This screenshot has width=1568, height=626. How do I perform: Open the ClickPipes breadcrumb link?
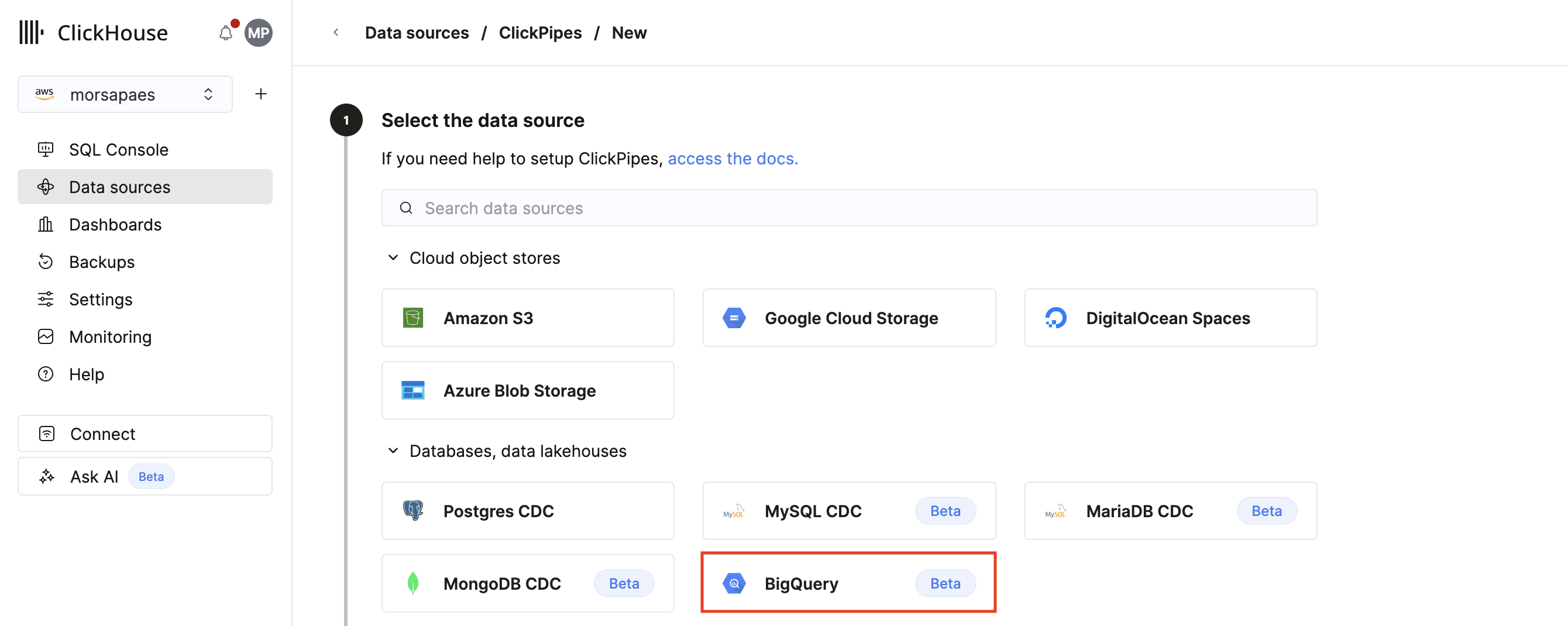click(x=540, y=32)
